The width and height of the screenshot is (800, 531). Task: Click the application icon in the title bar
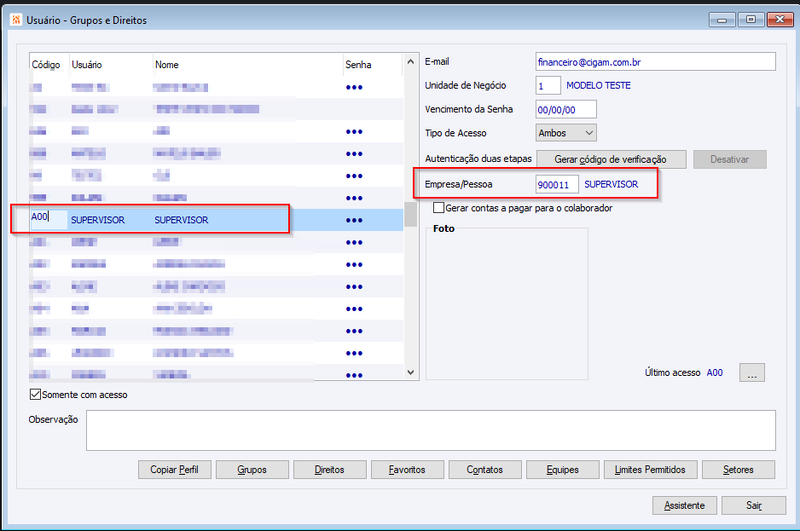tap(16, 20)
